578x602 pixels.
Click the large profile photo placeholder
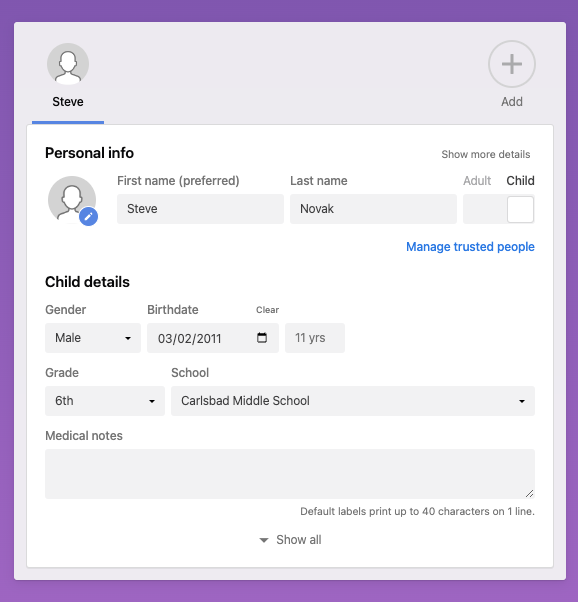[72, 200]
